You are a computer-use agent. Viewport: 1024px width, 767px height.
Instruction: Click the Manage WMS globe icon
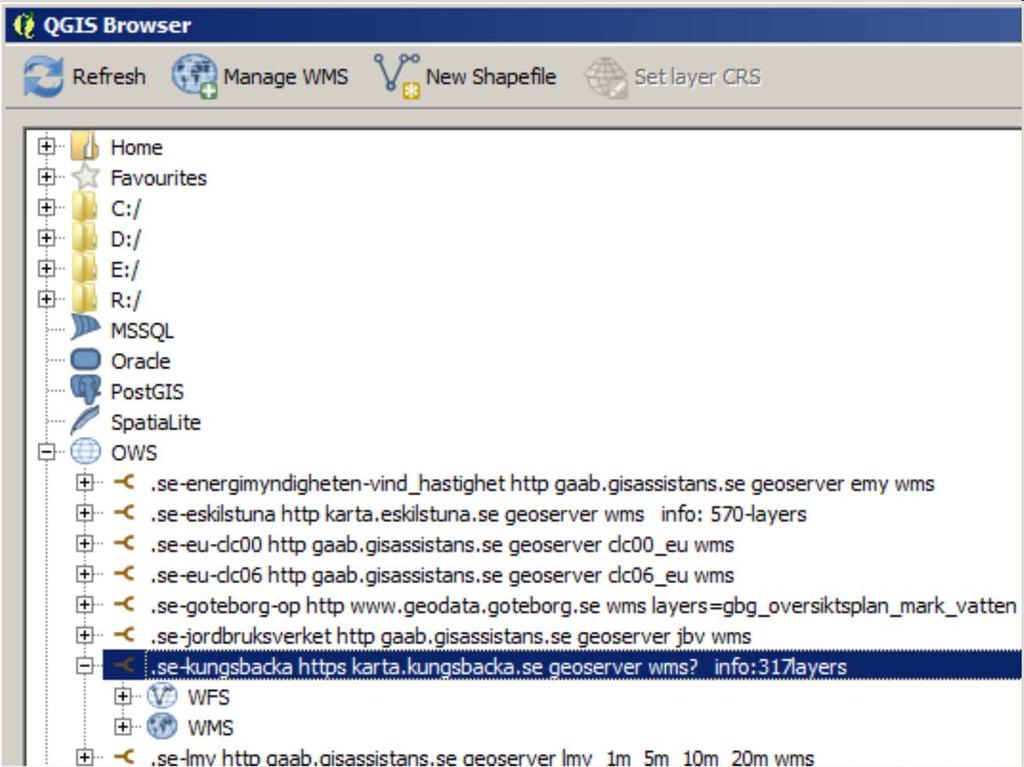195,76
